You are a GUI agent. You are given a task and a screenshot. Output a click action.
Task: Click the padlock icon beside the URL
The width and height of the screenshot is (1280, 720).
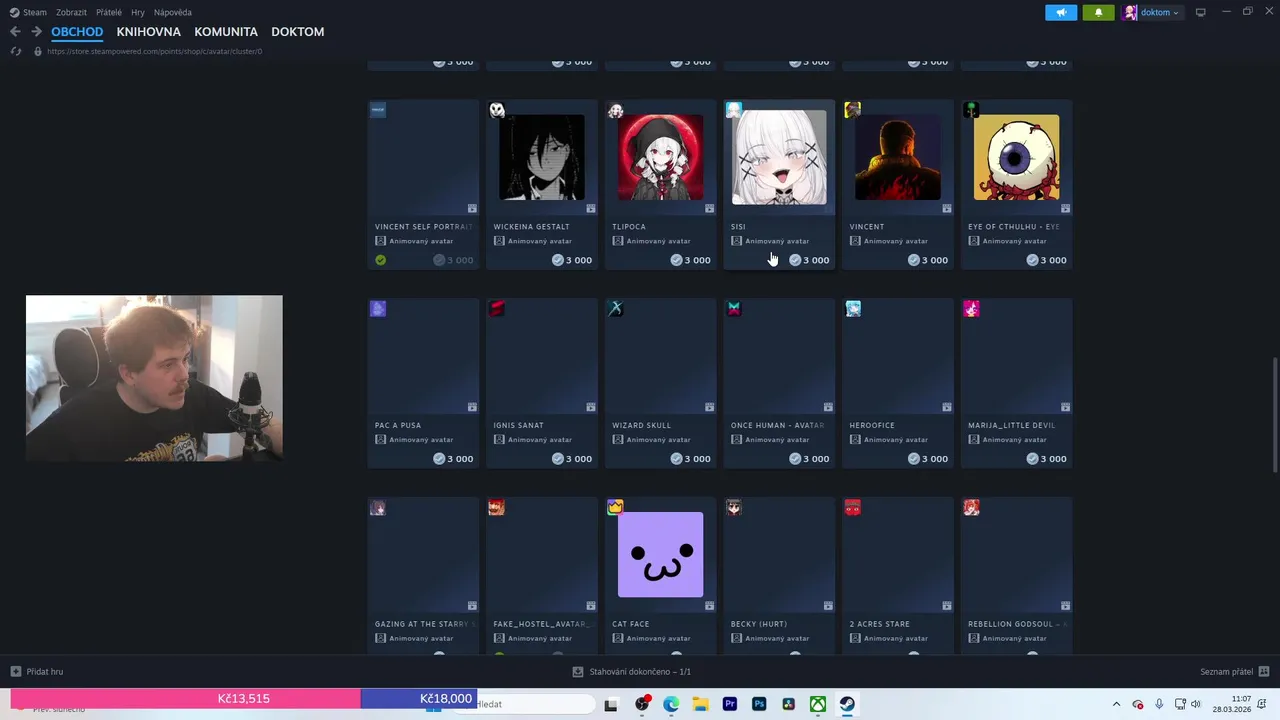[x=38, y=51]
